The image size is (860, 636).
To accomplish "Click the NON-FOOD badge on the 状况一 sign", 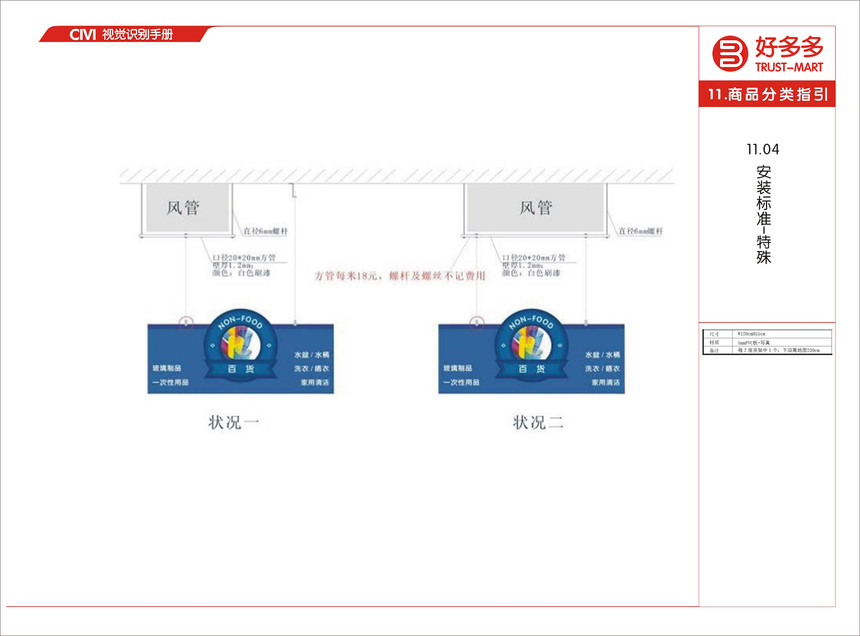I will coord(241,345).
